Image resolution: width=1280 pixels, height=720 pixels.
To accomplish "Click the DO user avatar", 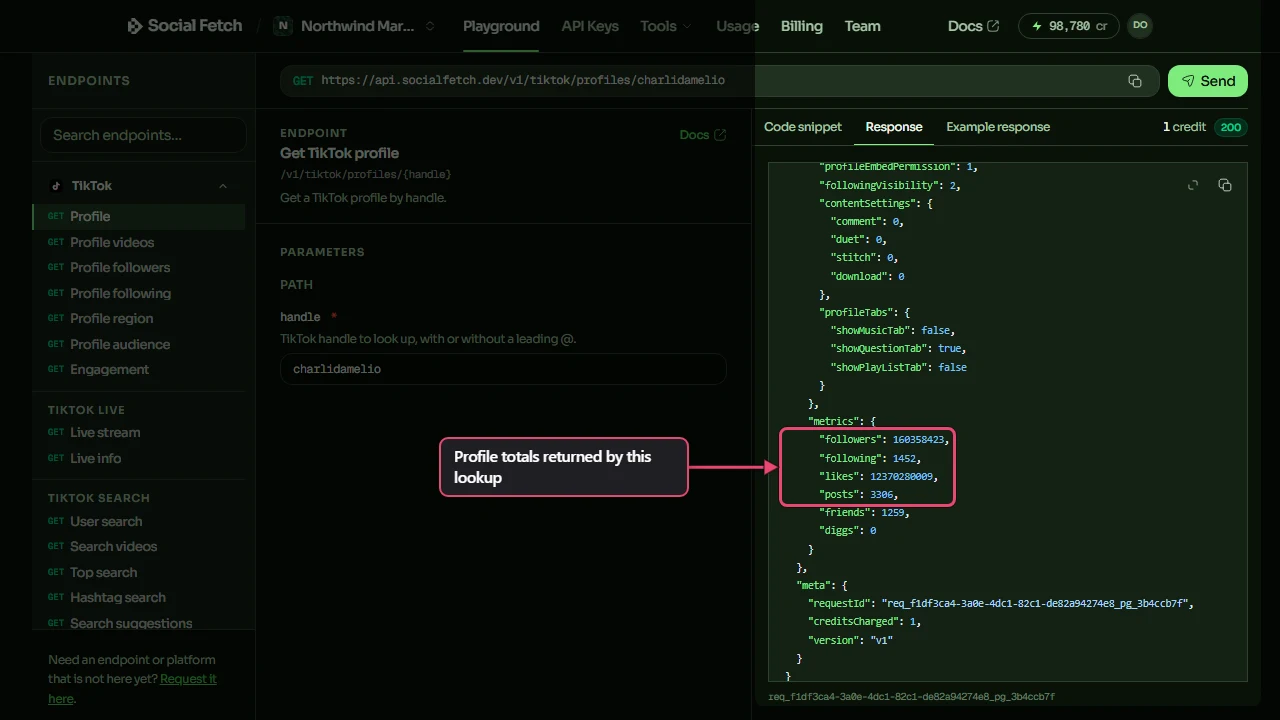I will (x=1140, y=26).
